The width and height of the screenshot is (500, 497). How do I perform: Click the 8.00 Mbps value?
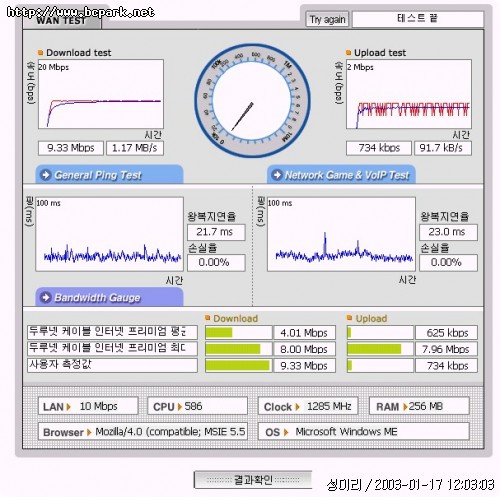304,349
